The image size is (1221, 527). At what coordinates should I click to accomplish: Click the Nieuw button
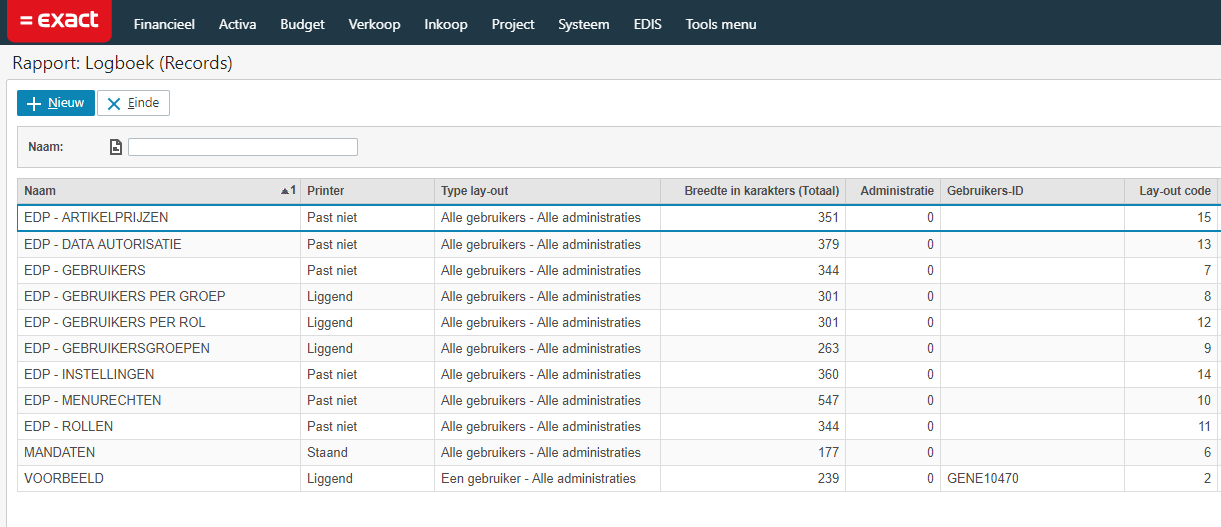point(56,103)
